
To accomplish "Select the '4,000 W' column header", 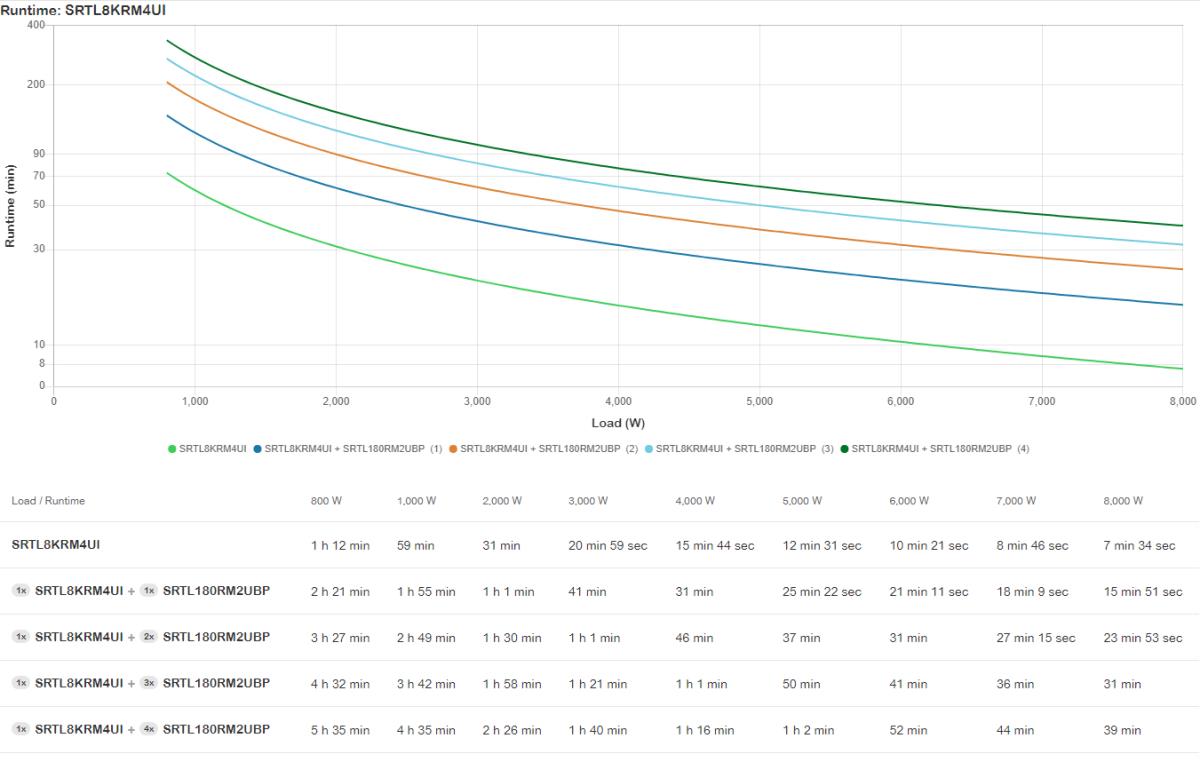I will pos(695,501).
